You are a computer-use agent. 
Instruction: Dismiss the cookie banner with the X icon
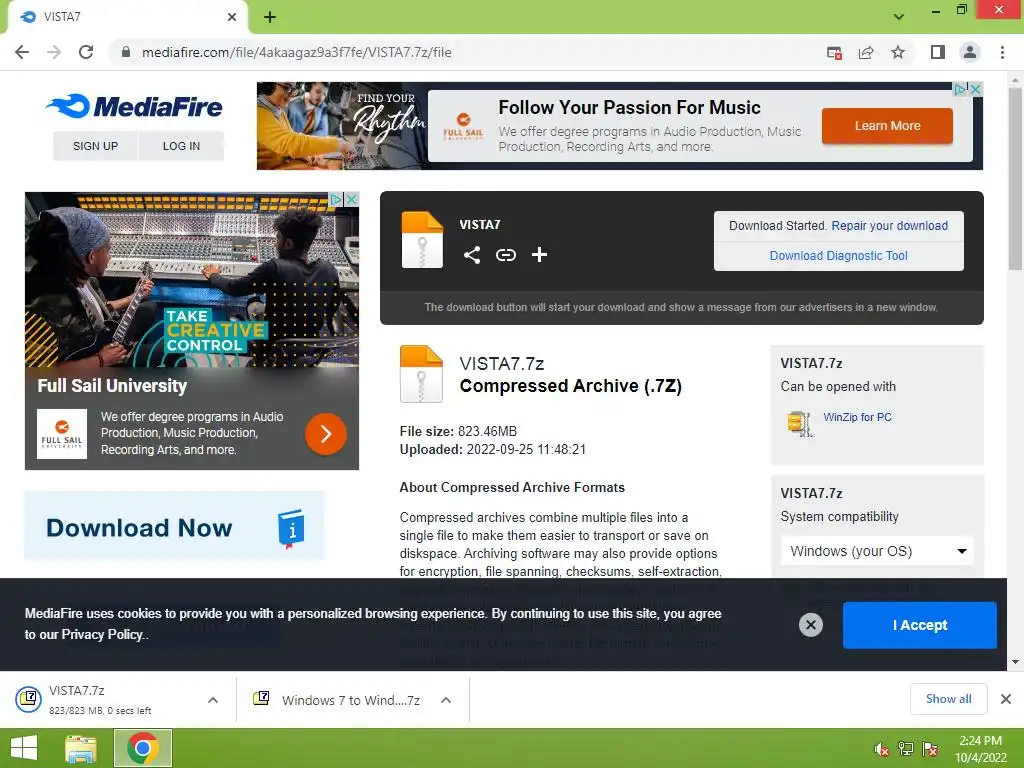click(810, 625)
